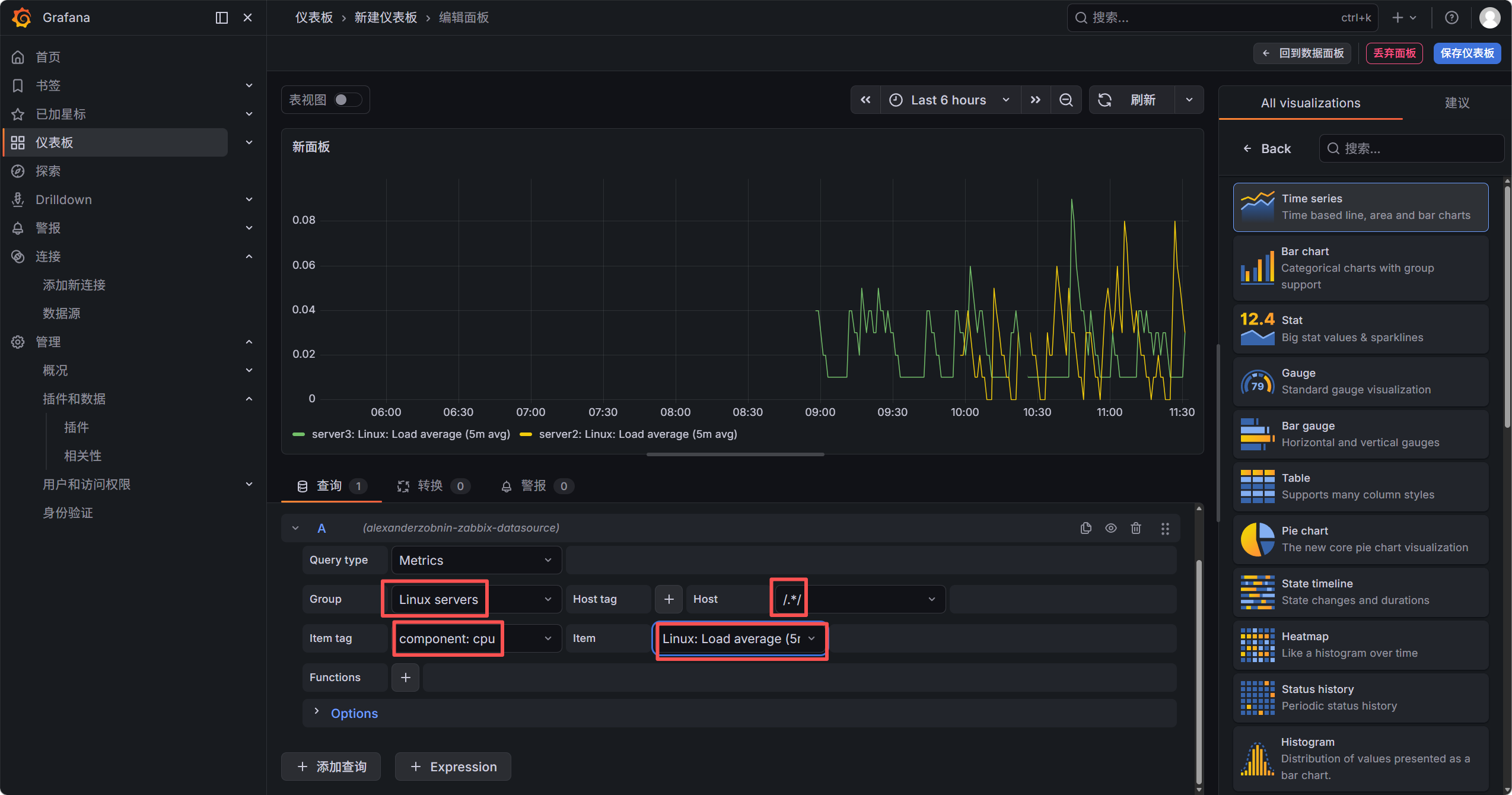Select the Stat visualization
The width and height of the screenshot is (1512, 795).
pyautogui.click(x=1361, y=329)
